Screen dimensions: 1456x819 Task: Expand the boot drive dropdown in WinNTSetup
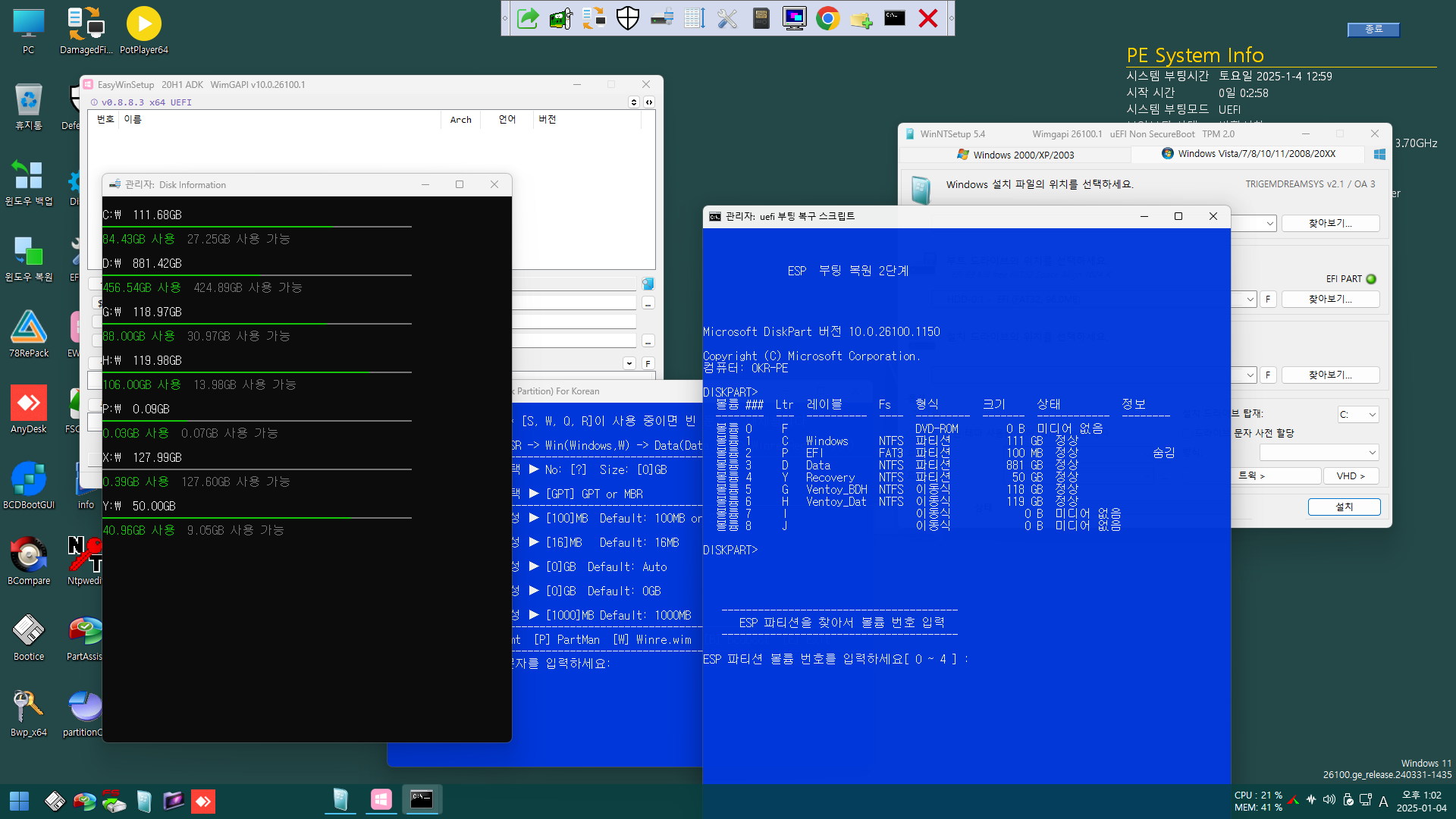click(1250, 299)
